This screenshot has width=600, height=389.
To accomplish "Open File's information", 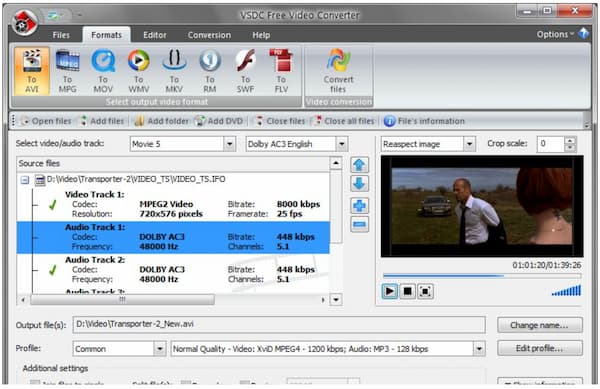I will pyautogui.click(x=424, y=121).
